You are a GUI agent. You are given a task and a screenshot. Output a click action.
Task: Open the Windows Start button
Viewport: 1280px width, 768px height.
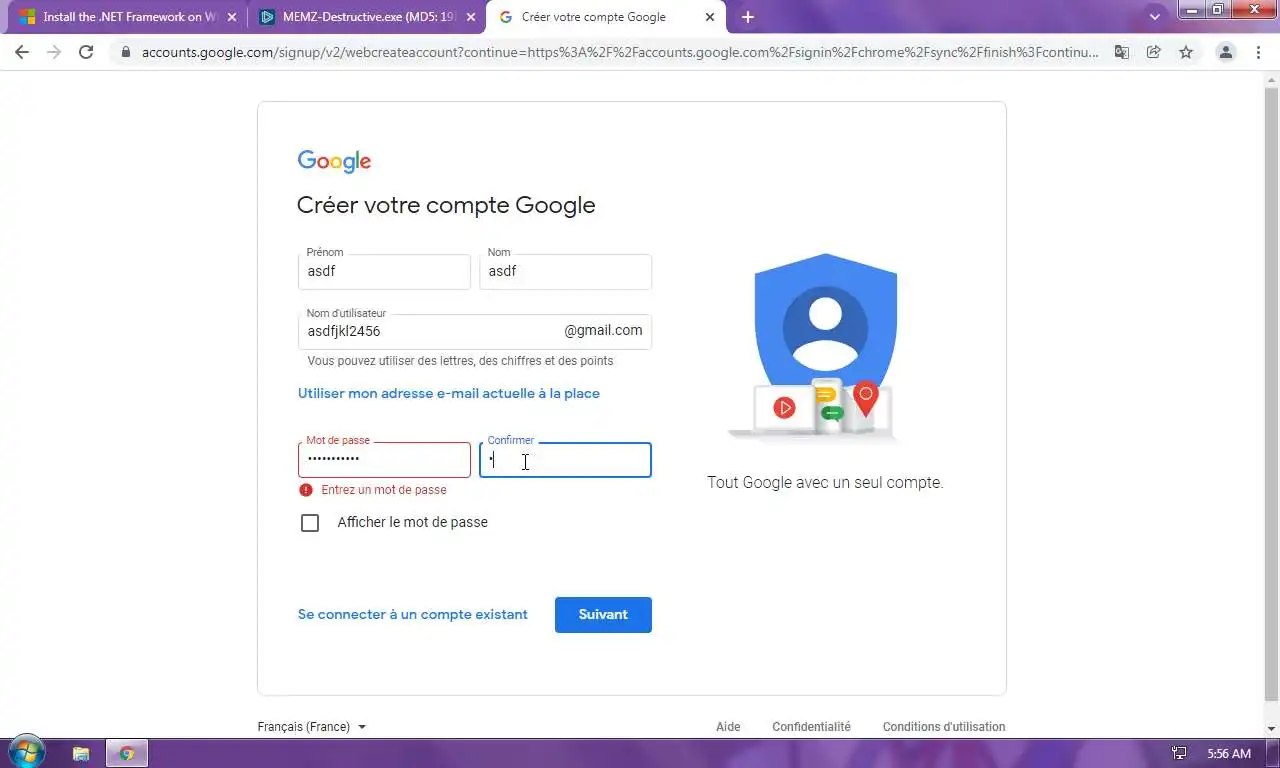26,753
